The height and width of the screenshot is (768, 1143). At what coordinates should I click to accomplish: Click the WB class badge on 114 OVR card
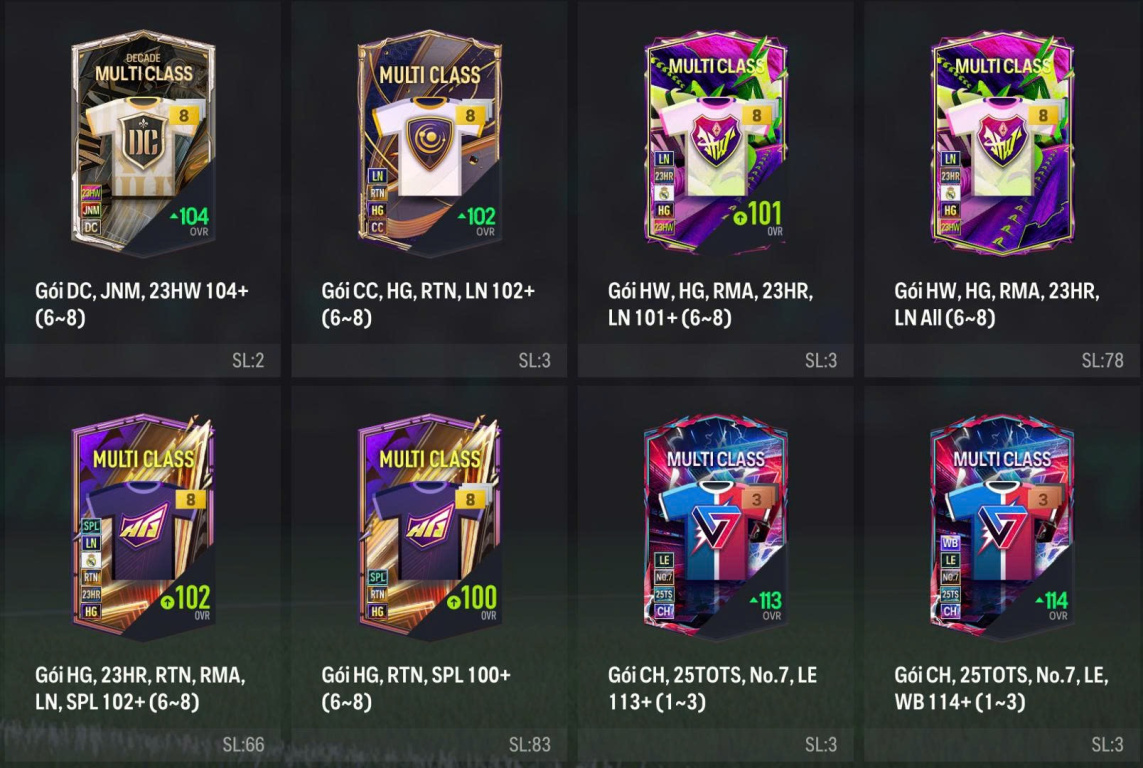pyautogui.click(x=950, y=544)
